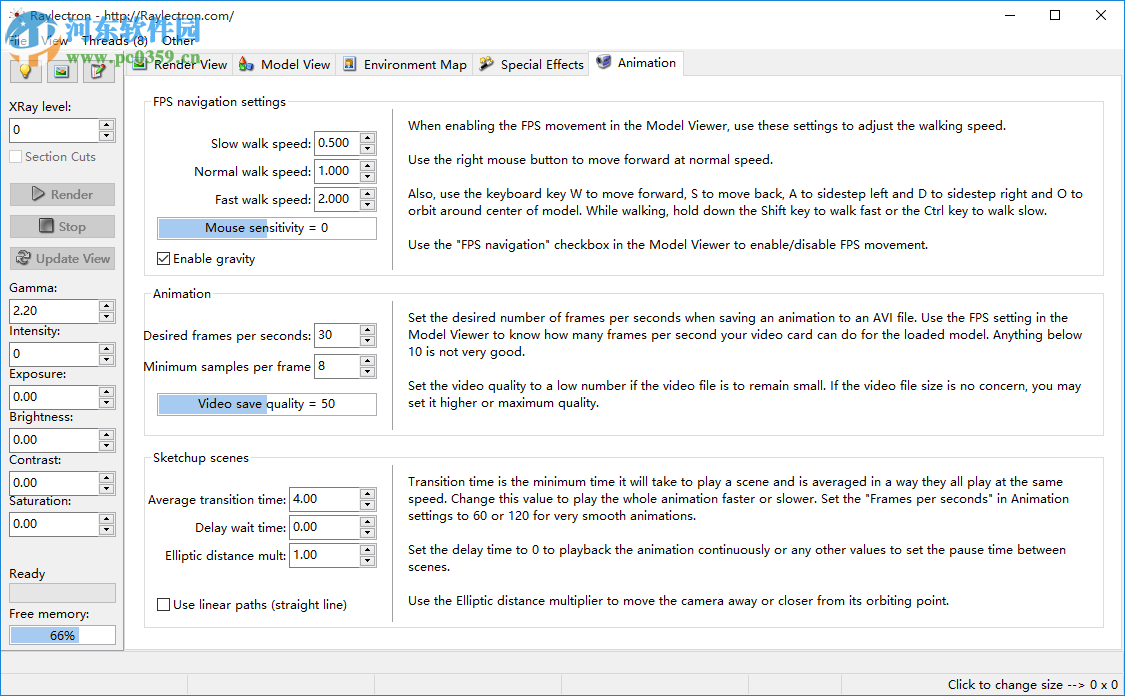Open the Environment Map tab
Screen dimensions: 1125x696
[405, 65]
